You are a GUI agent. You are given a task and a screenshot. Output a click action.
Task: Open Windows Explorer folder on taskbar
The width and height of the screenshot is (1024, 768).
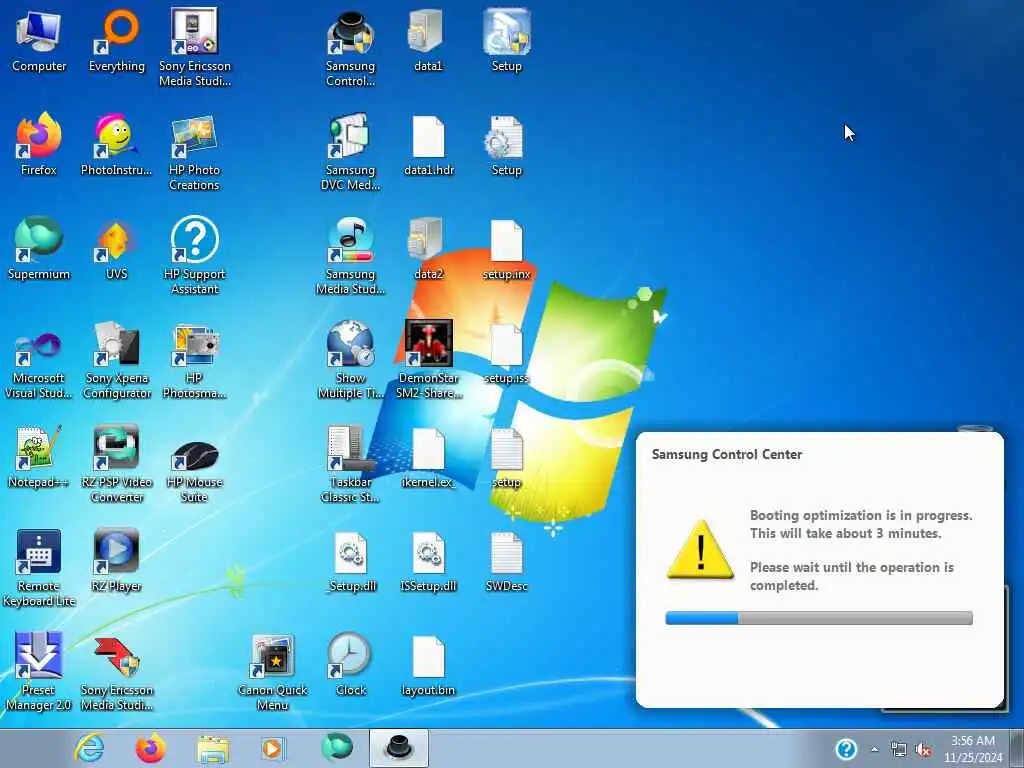pos(212,748)
